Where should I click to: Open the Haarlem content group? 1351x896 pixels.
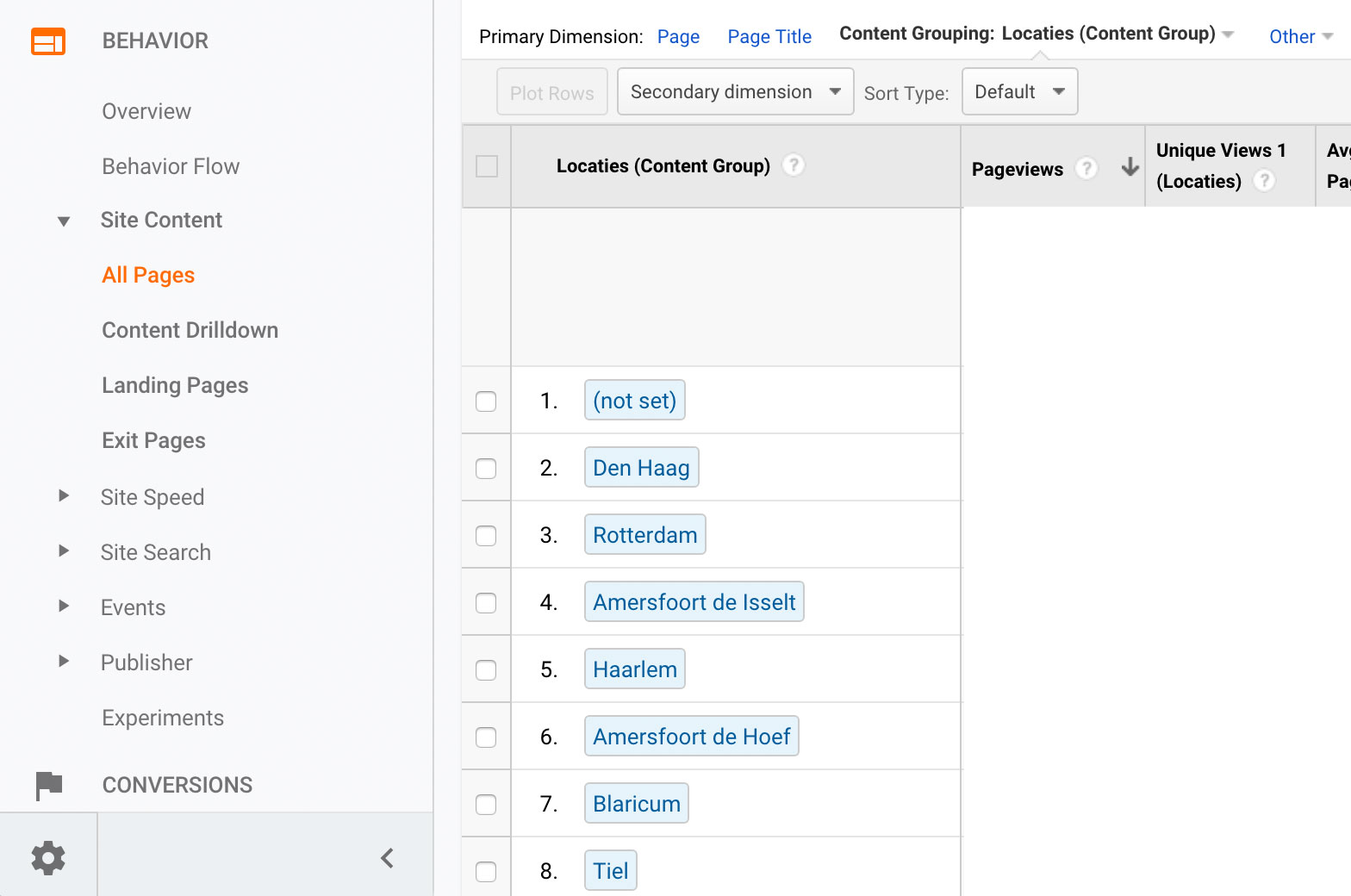635,669
